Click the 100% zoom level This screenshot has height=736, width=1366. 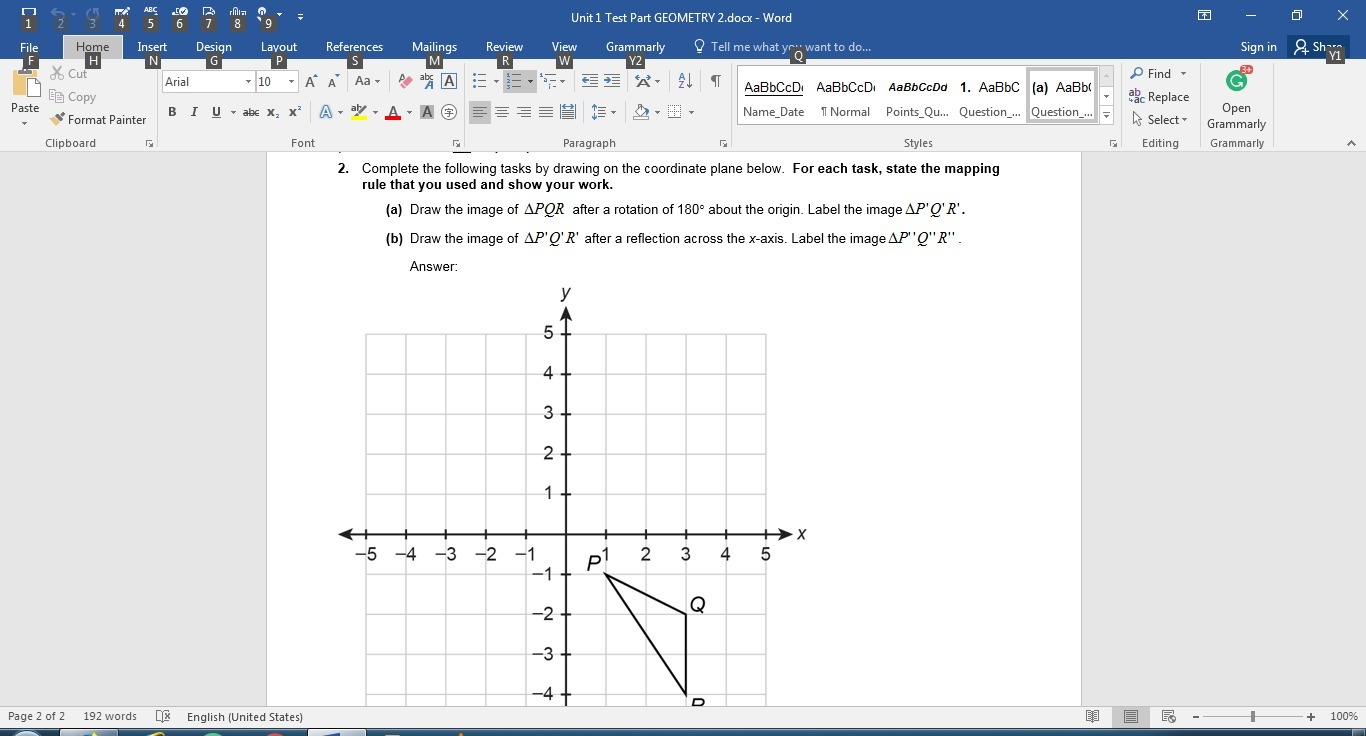point(1343,716)
